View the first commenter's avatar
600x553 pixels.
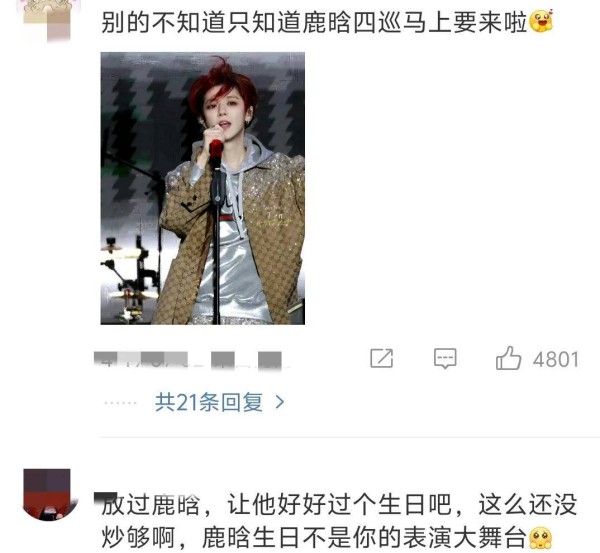47,20
